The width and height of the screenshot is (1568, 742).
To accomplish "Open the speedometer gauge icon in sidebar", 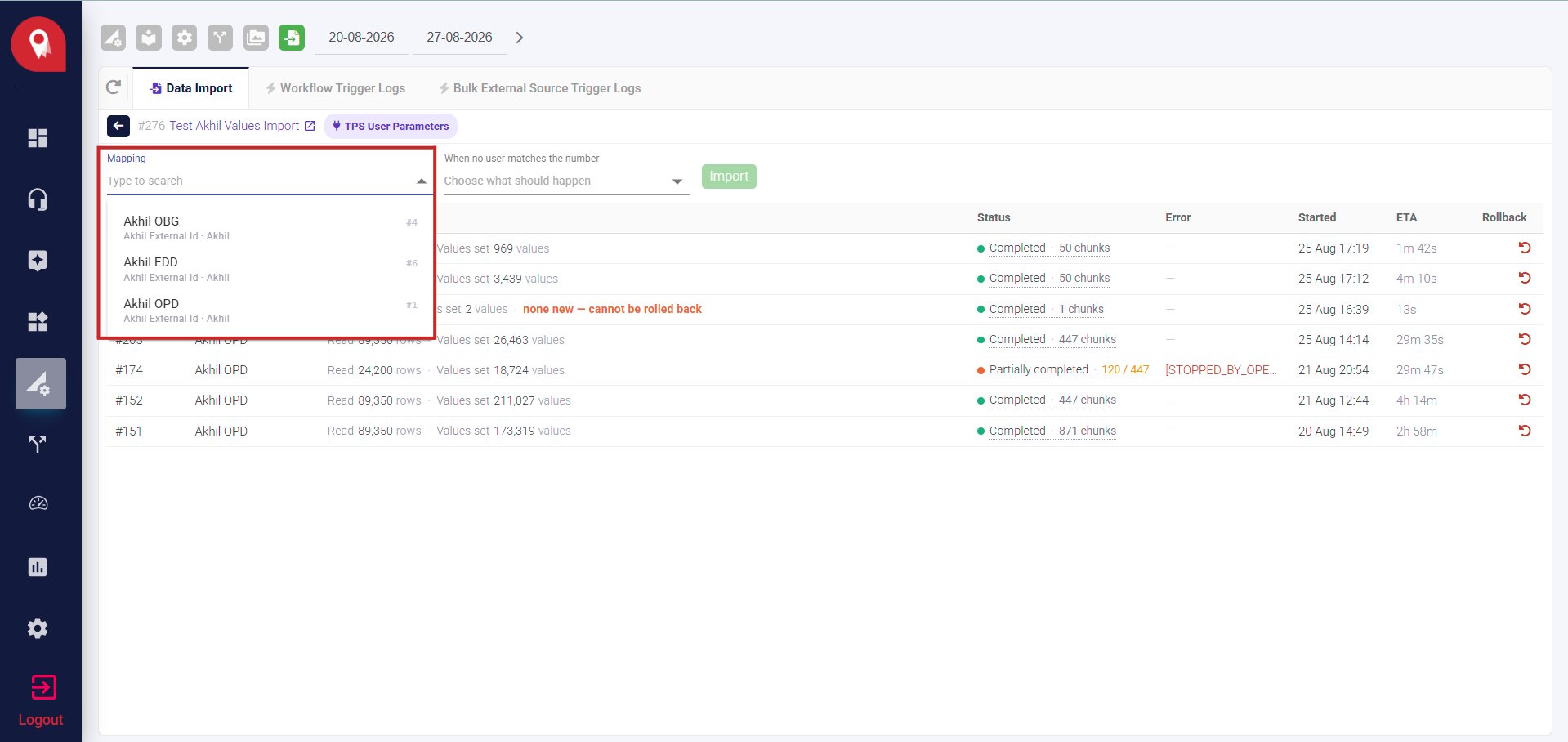I will (x=38, y=503).
